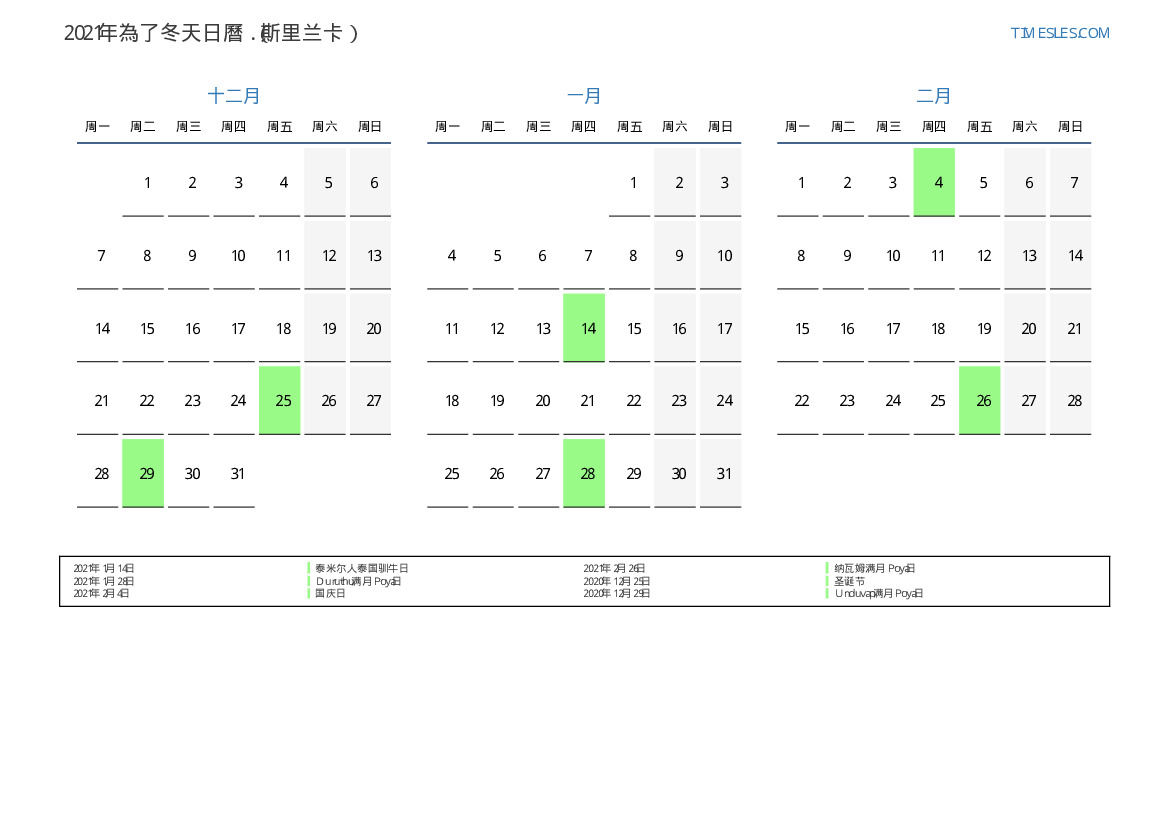Click holiday name 纳瓦姆满月Poya日

(875, 568)
